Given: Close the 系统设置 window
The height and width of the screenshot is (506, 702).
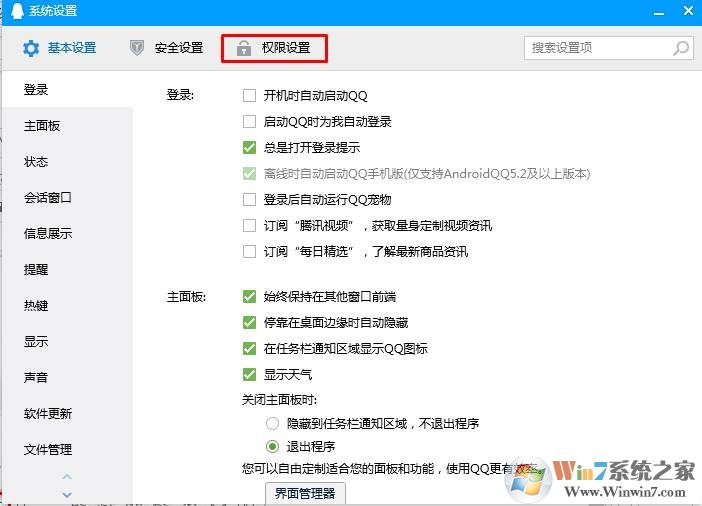Looking at the screenshot, I should click(x=689, y=10).
